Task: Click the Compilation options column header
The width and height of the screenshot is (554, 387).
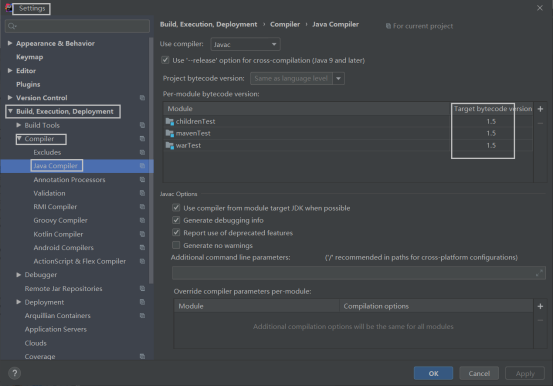Action: click(436, 306)
